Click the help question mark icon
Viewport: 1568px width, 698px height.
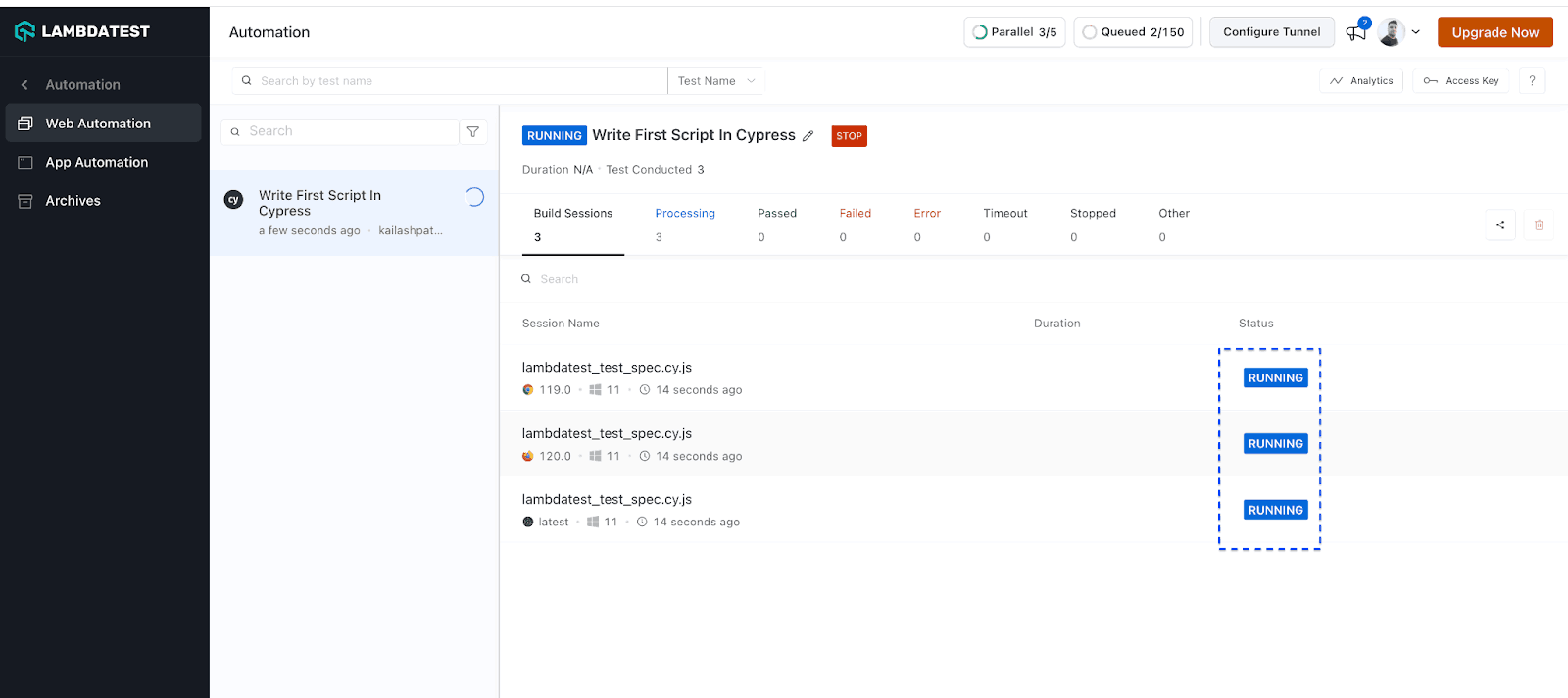pos(1532,81)
